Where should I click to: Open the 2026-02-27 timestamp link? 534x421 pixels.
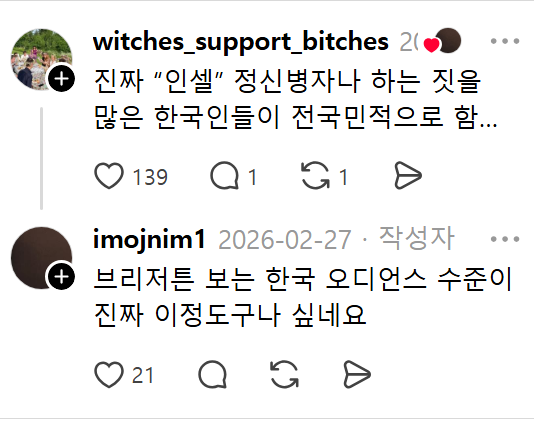285,240
